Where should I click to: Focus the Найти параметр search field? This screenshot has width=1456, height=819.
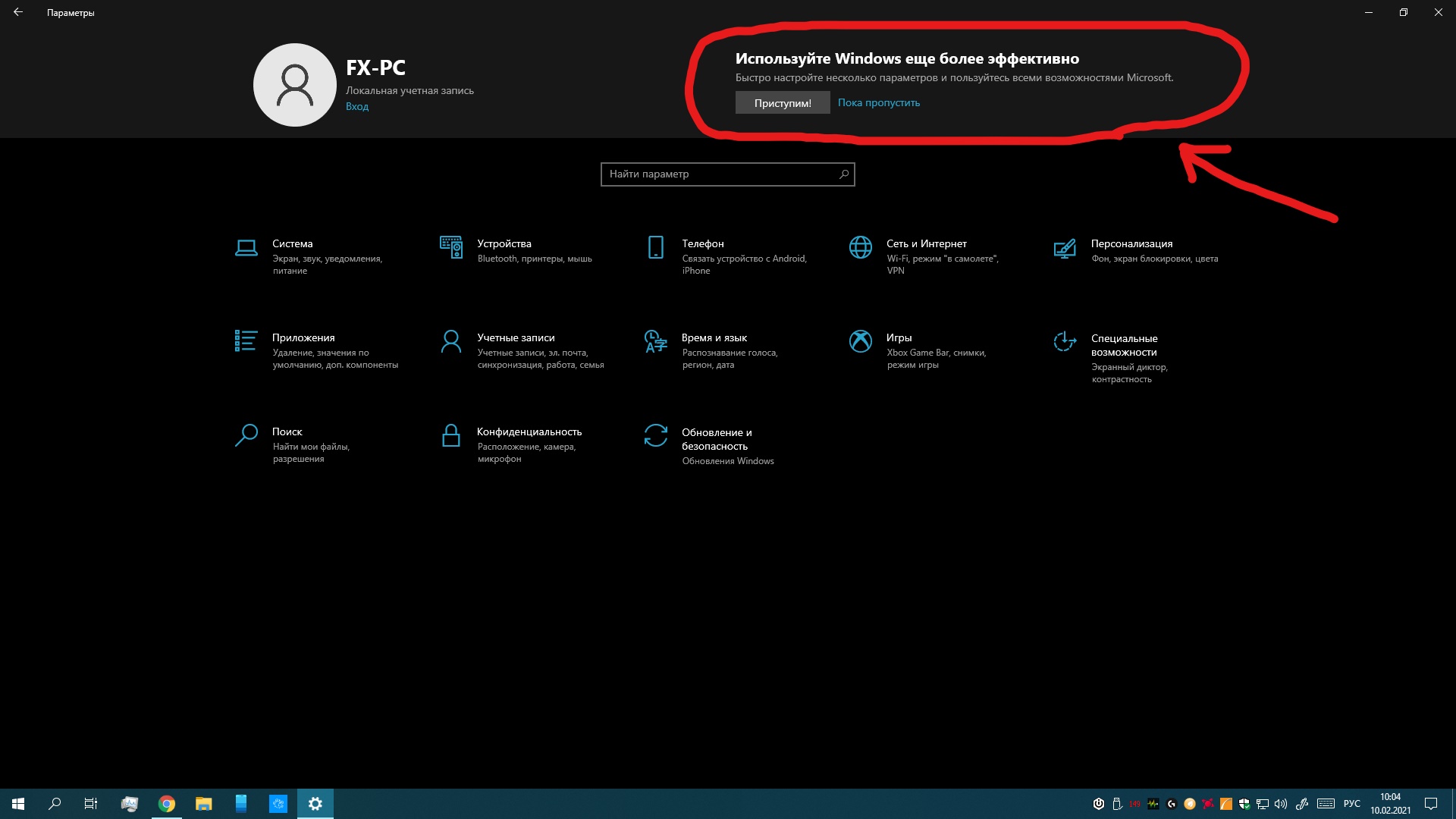coord(728,174)
